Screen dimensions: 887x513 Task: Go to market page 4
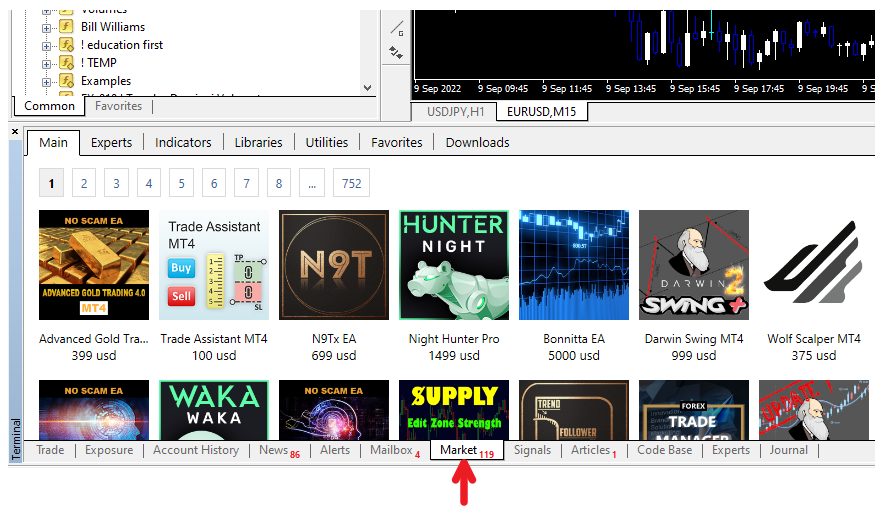pyautogui.click(x=149, y=183)
